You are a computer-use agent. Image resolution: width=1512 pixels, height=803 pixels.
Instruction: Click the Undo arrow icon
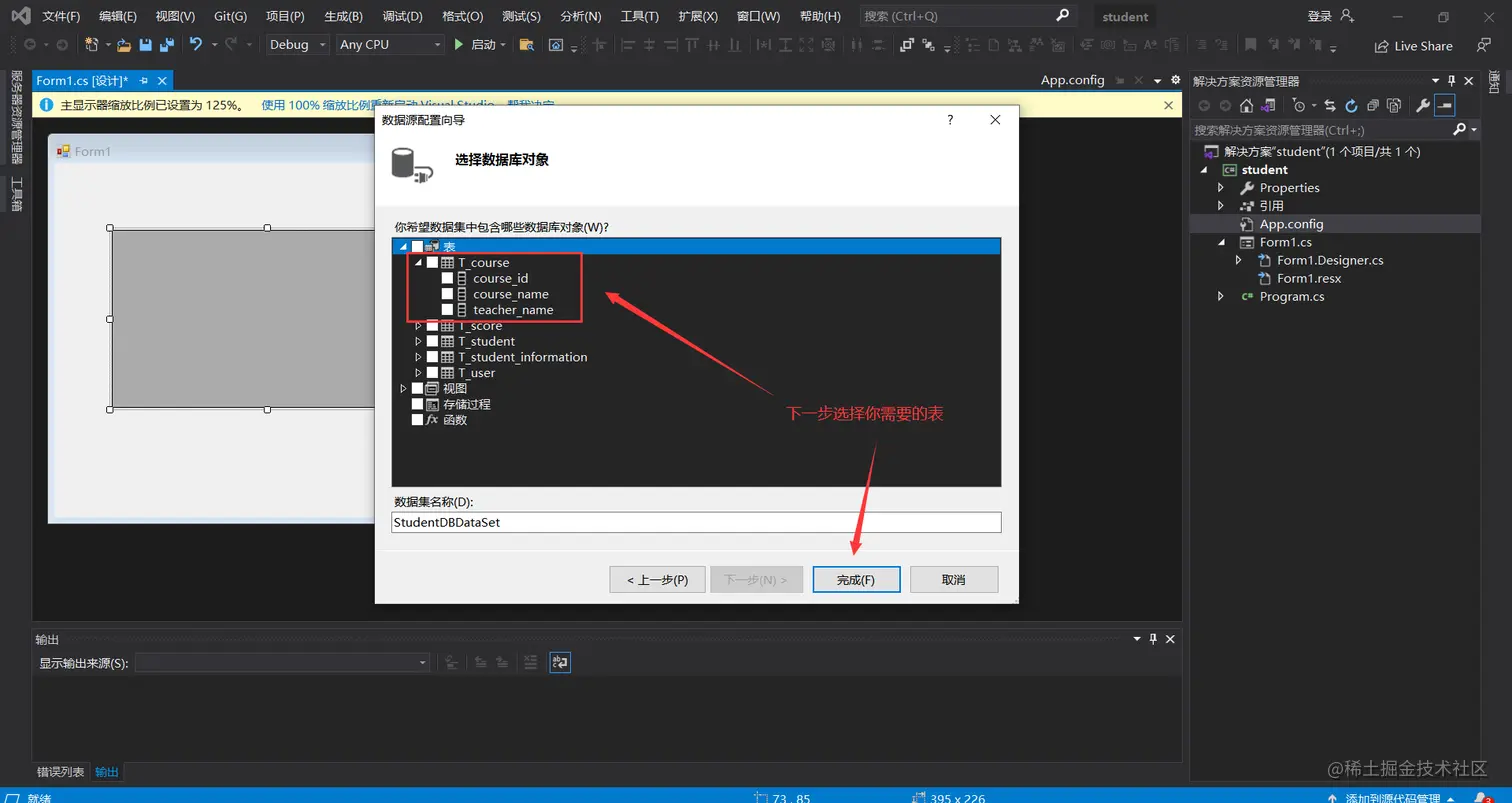[x=195, y=45]
